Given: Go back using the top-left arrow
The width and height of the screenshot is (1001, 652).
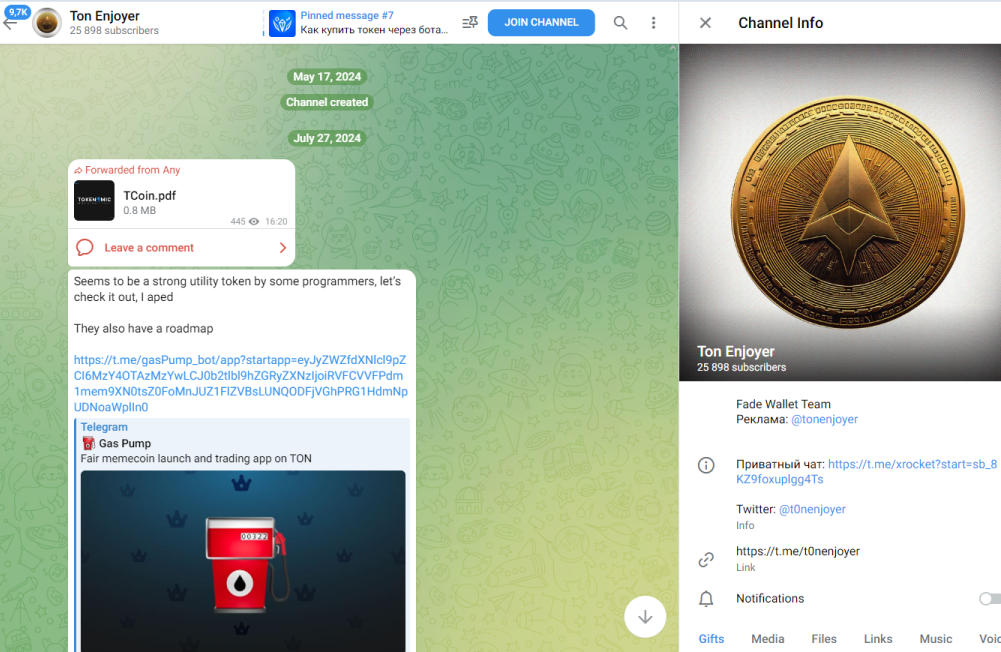Looking at the screenshot, I should tap(10, 24).
